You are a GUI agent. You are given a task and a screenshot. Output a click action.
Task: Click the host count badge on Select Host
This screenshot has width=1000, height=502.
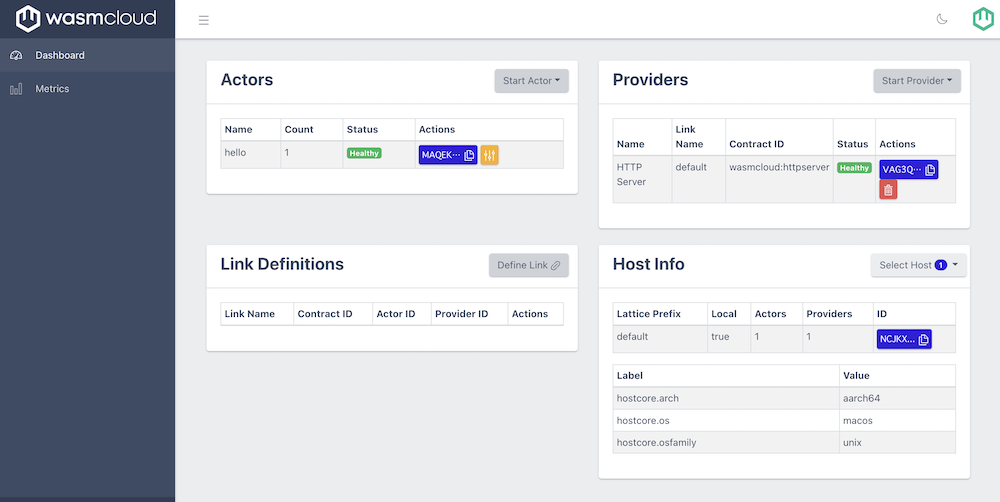[941, 265]
